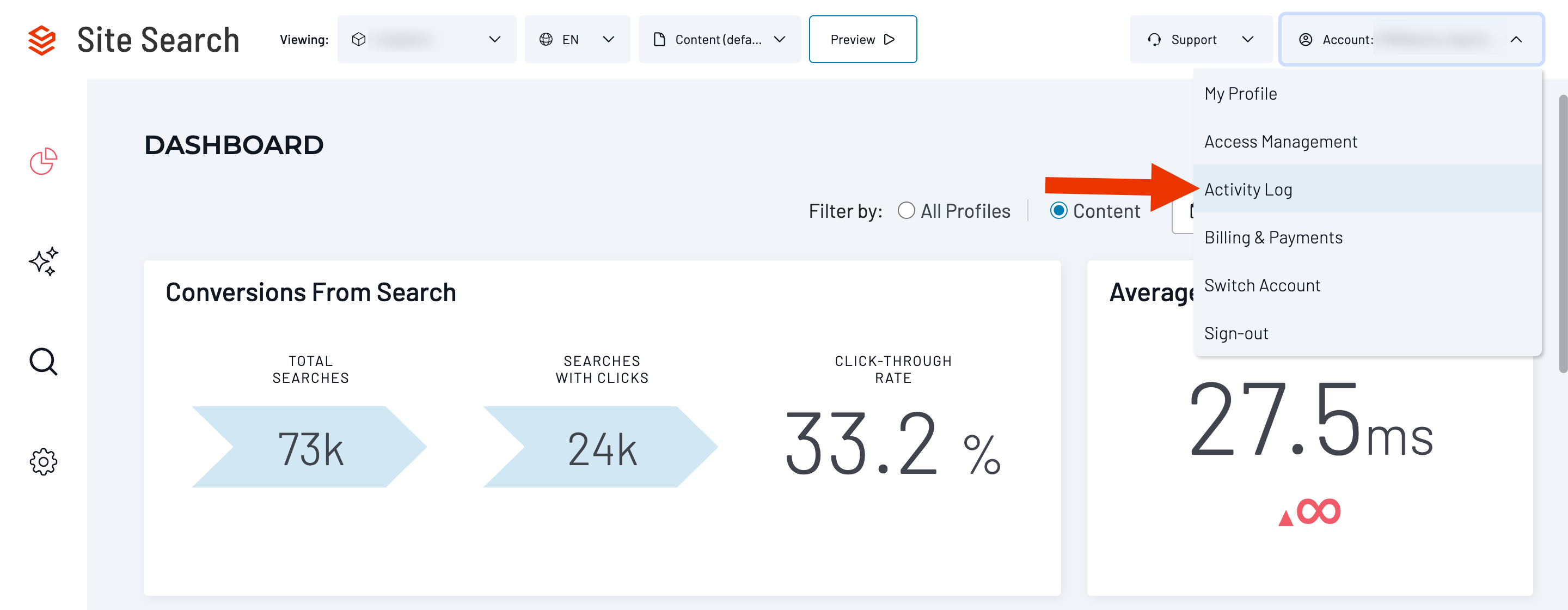The height and width of the screenshot is (610, 1568).
Task: Click the Preview button
Action: [x=862, y=40]
